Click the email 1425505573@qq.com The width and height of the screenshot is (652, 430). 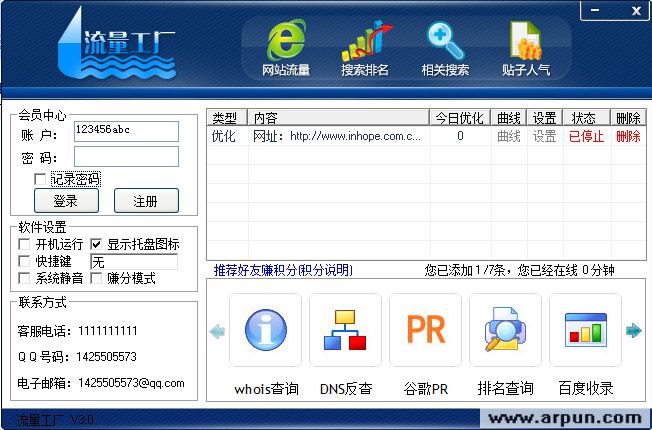(131, 383)
